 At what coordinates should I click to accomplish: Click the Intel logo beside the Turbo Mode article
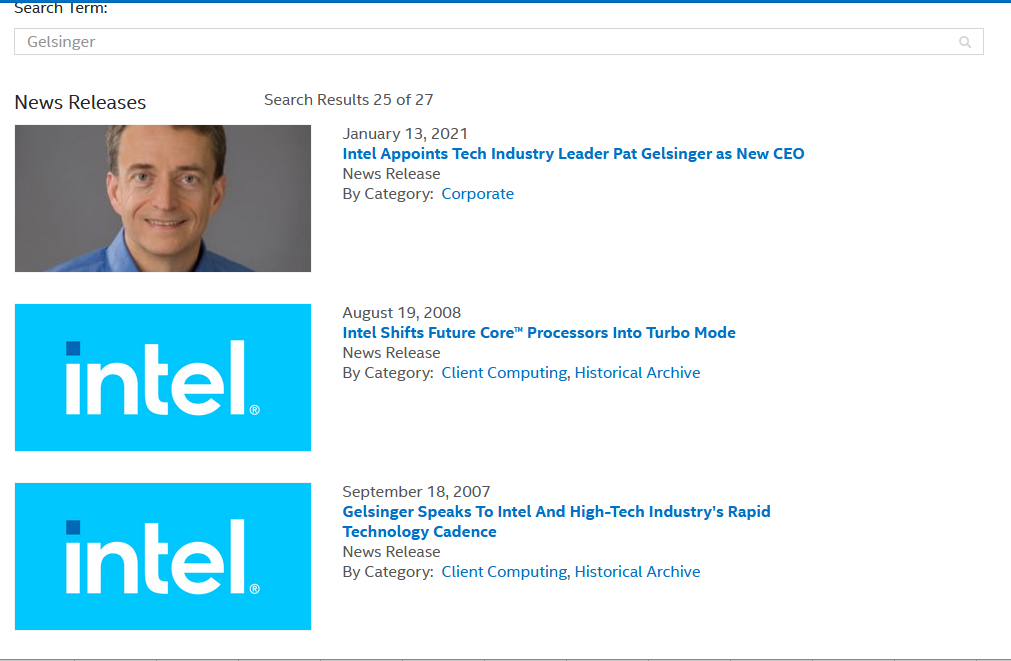point(163,377)
